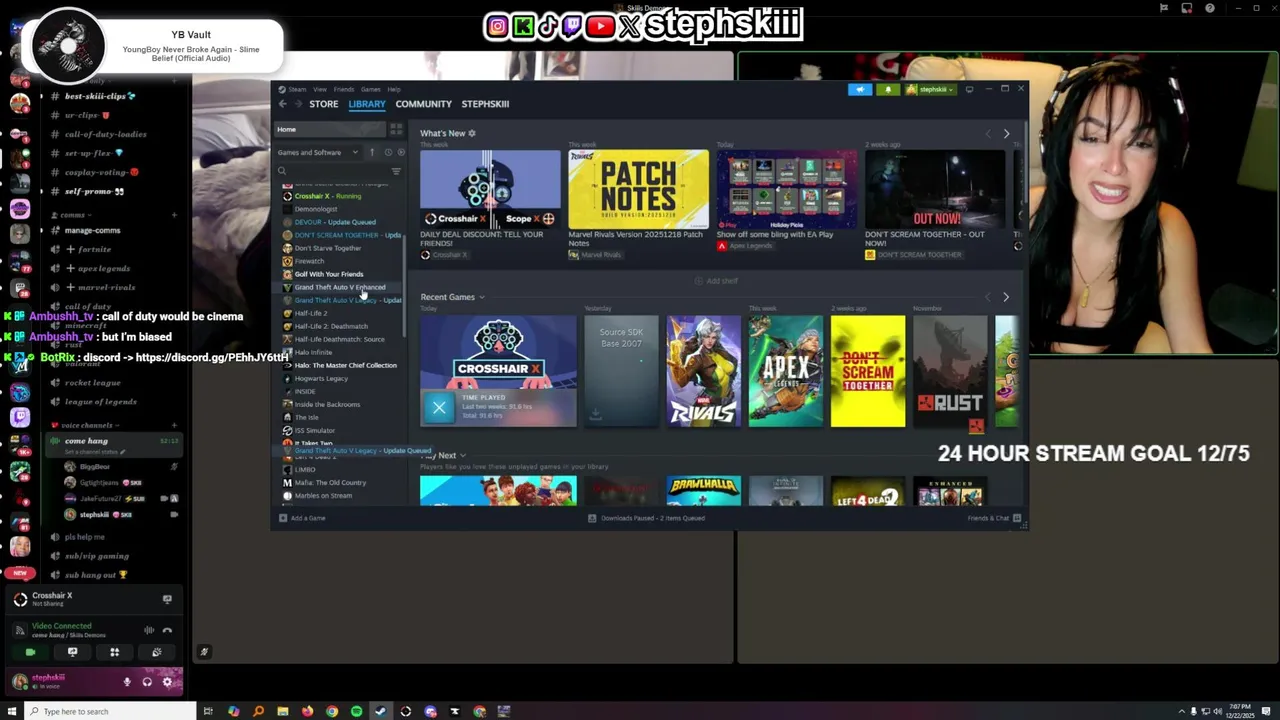Click Add shelf button

click(716, 281)
